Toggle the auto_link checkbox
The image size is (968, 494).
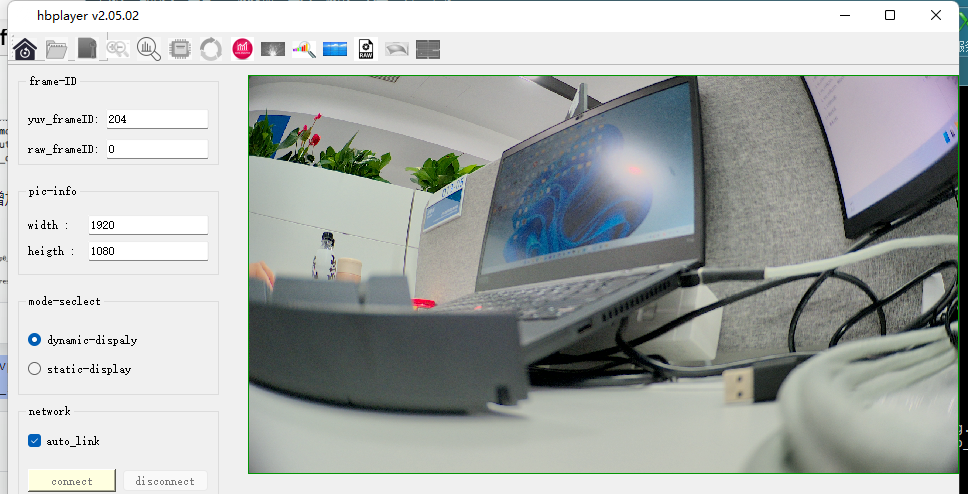35,441
